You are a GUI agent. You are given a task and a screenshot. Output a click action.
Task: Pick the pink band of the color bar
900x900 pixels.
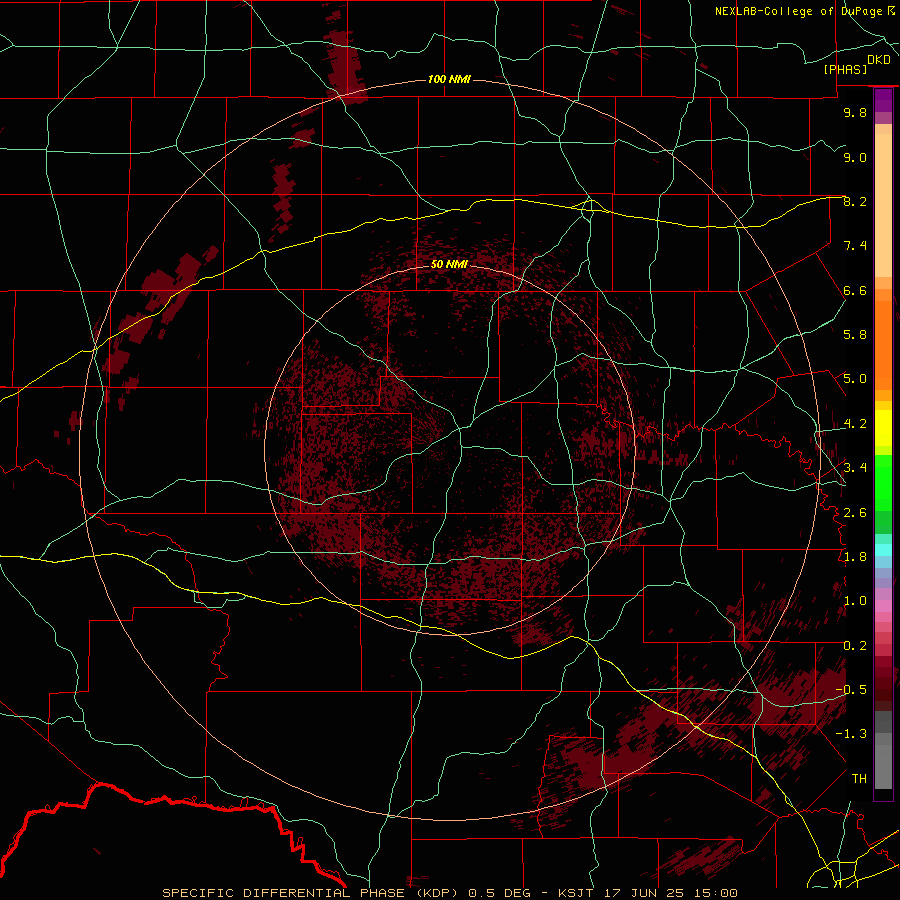click(883, 606)
